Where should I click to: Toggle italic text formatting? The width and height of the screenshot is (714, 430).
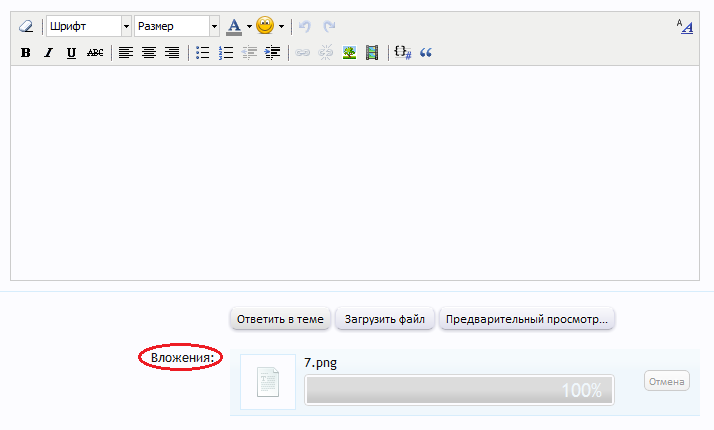[48, 53]
